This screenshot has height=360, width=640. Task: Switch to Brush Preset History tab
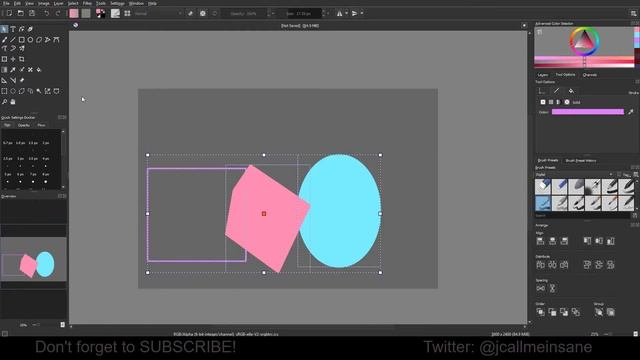coord(581,161)
